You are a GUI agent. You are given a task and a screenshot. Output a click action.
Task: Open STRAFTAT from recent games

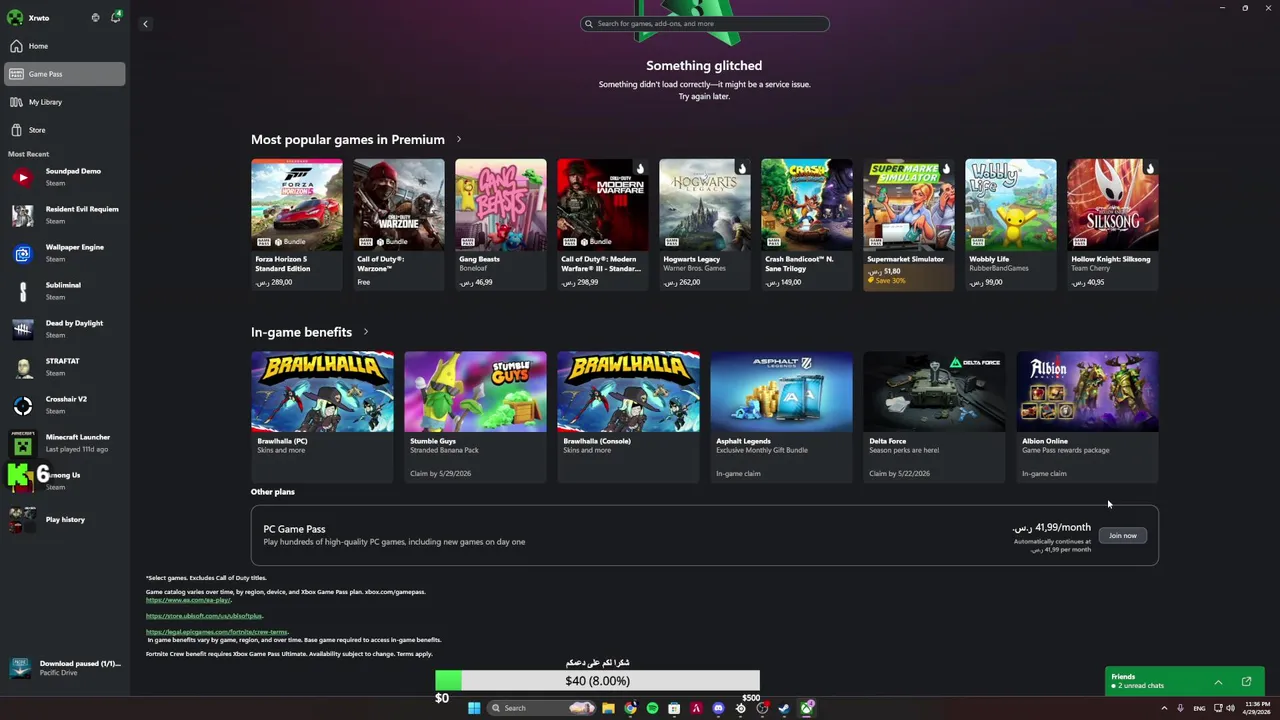click(x=65, y=367)
